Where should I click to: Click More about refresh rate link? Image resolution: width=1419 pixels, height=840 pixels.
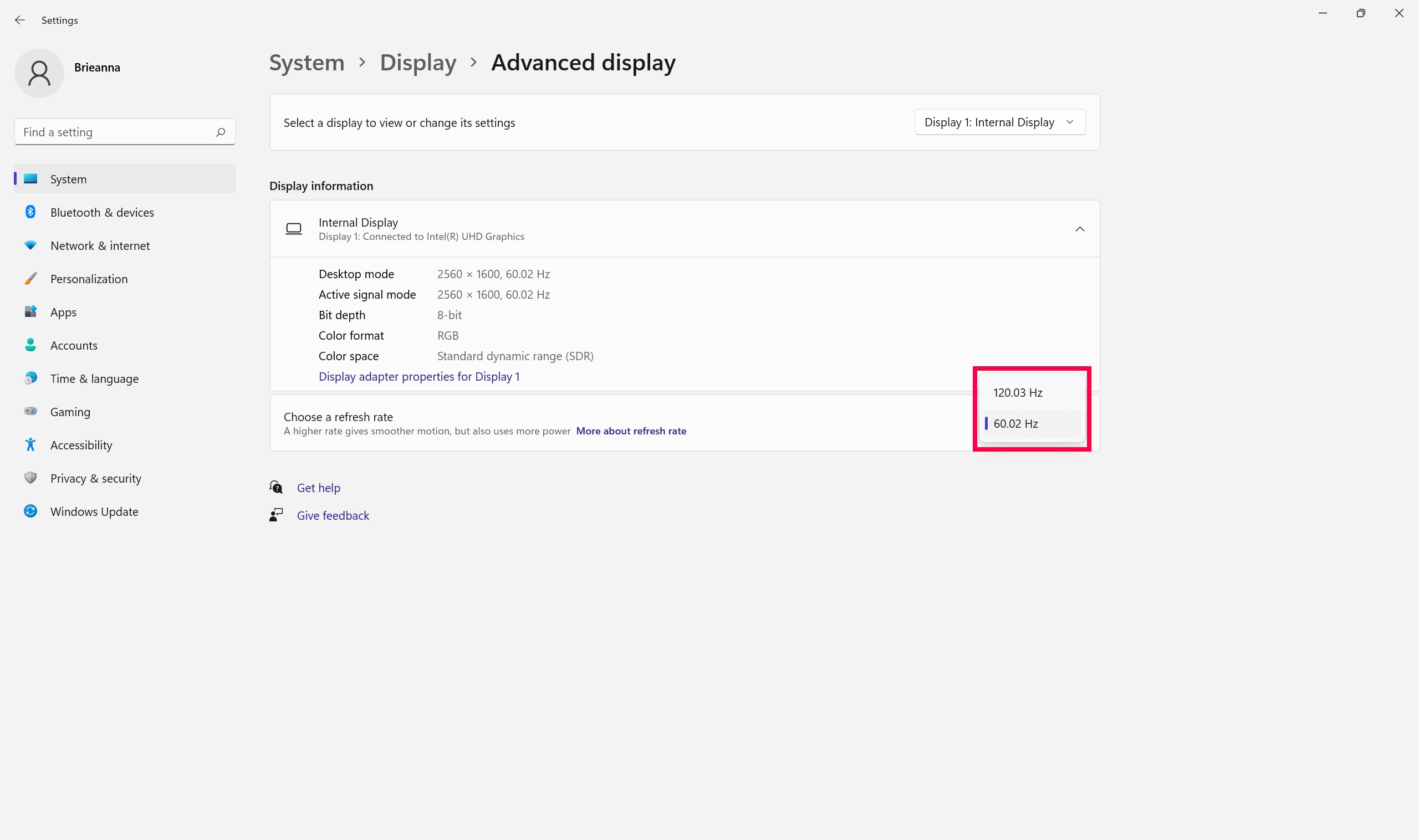[631, 431]
